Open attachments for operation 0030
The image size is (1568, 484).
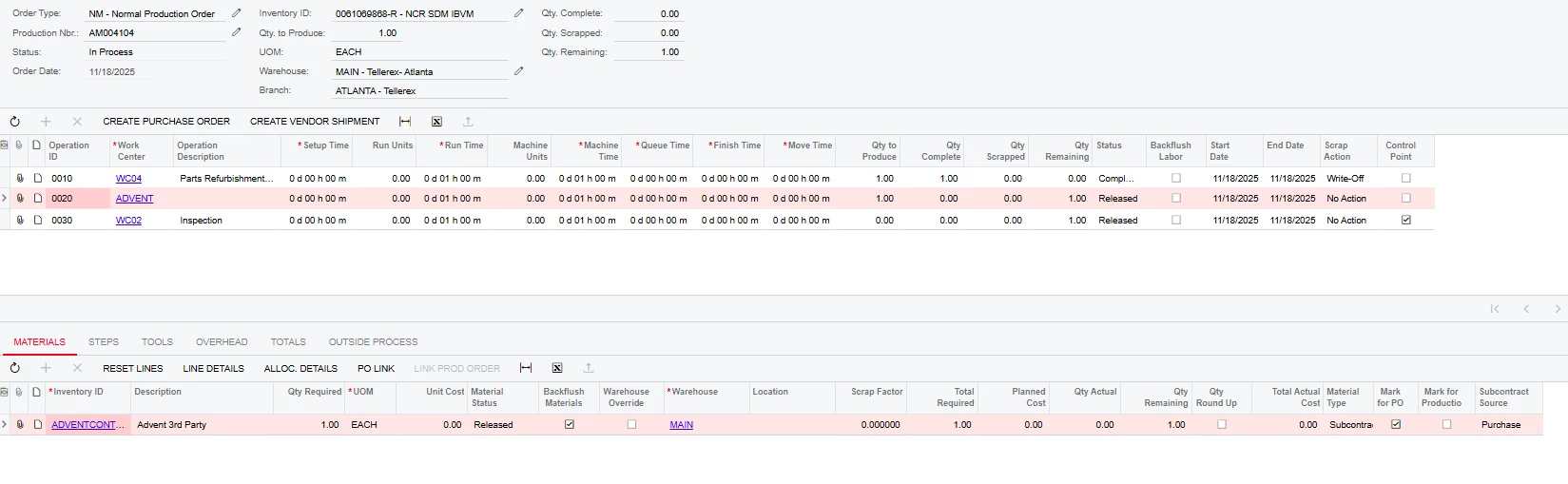point(20,220)
